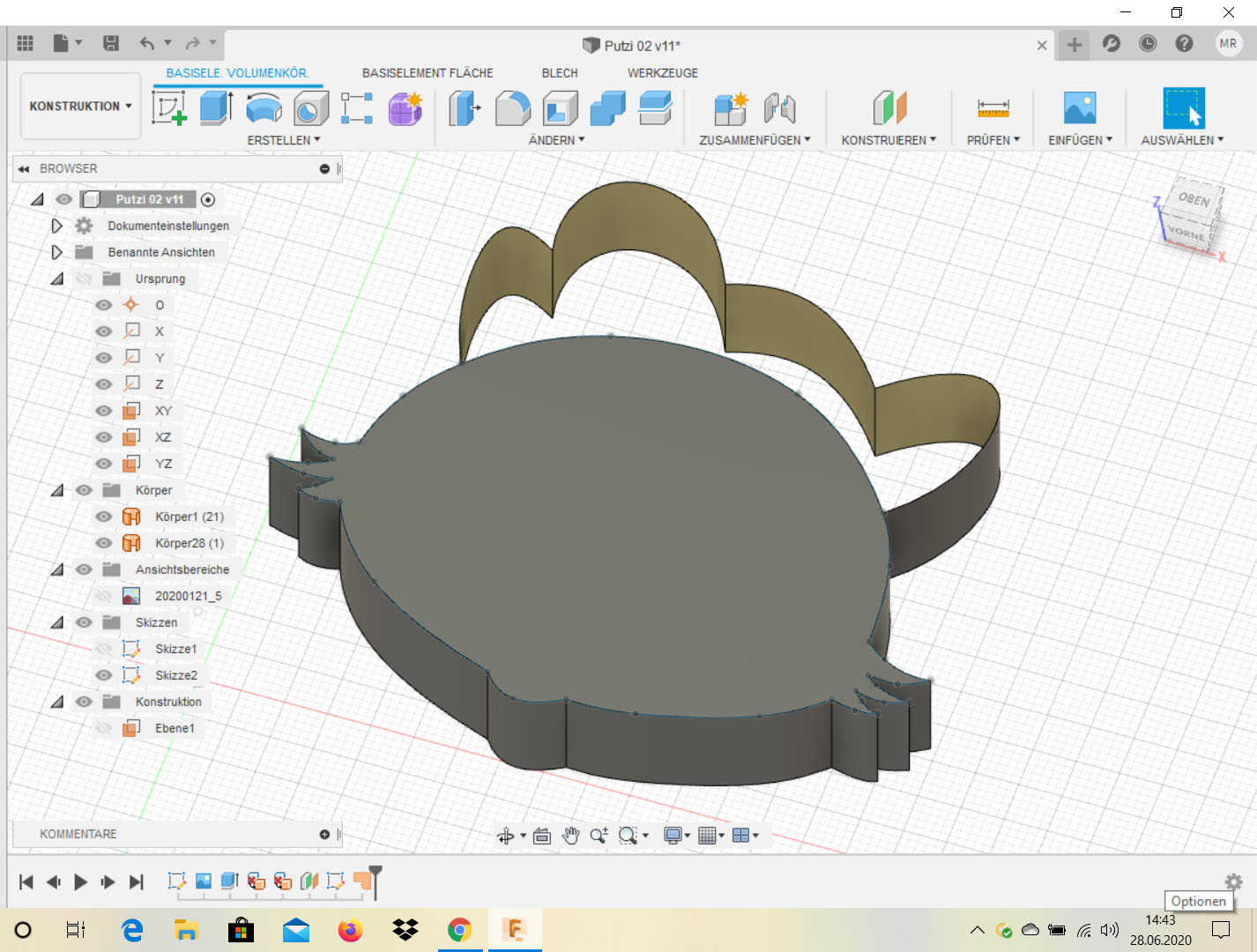Viewport: 1257px width, 952px height.
Task: Open Google Chrome from the taskbar
Action: point(459,930)
